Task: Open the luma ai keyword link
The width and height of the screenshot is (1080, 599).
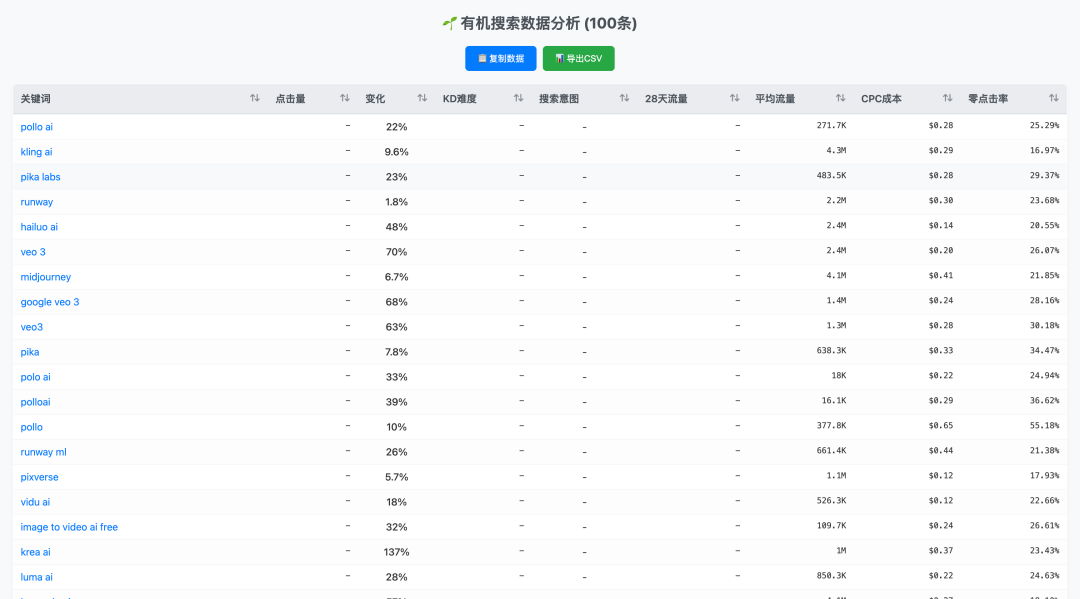Action: coord(37,577)
